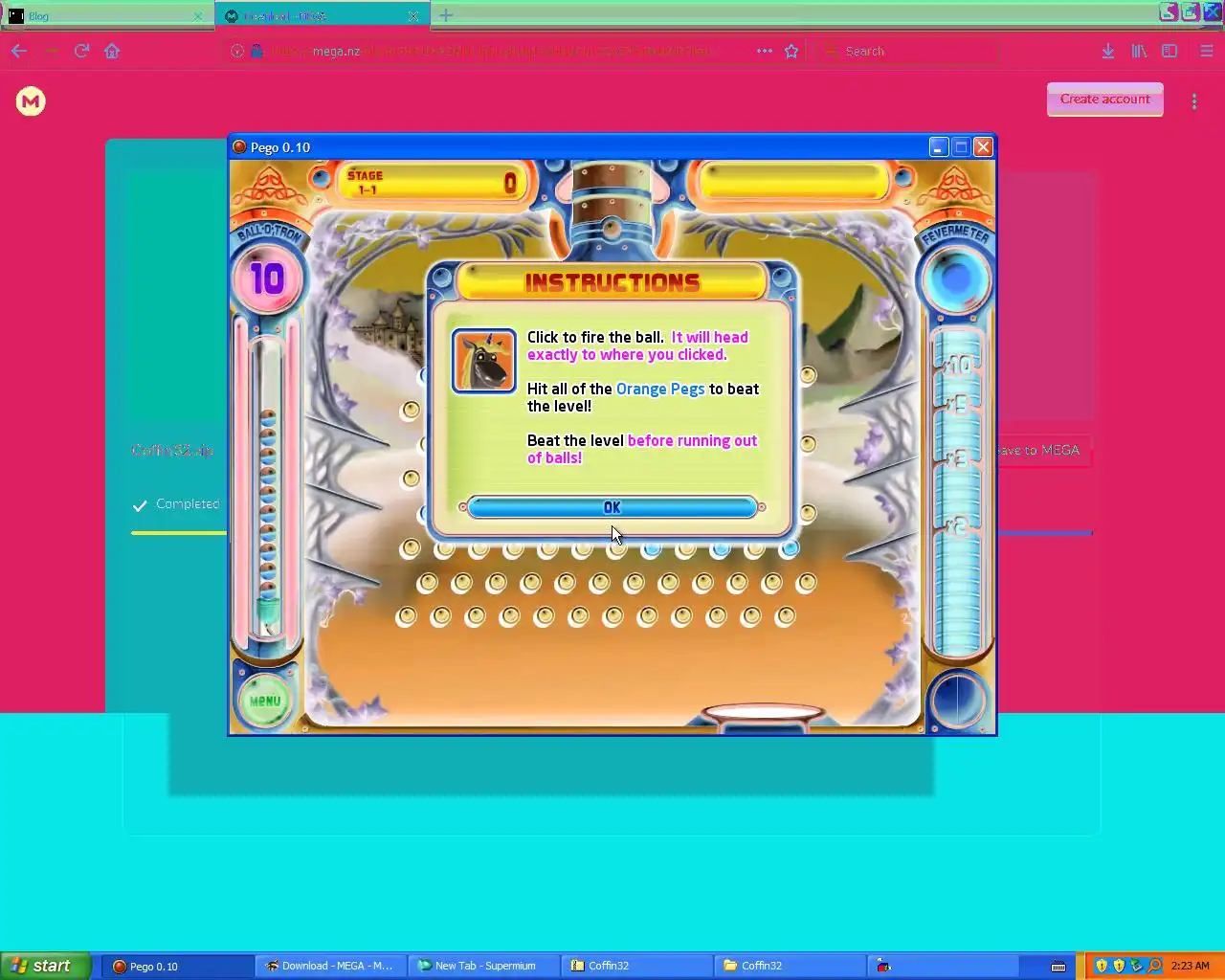Go back with the browser Back arrow
1225x980 pixels.
point(19,51)
